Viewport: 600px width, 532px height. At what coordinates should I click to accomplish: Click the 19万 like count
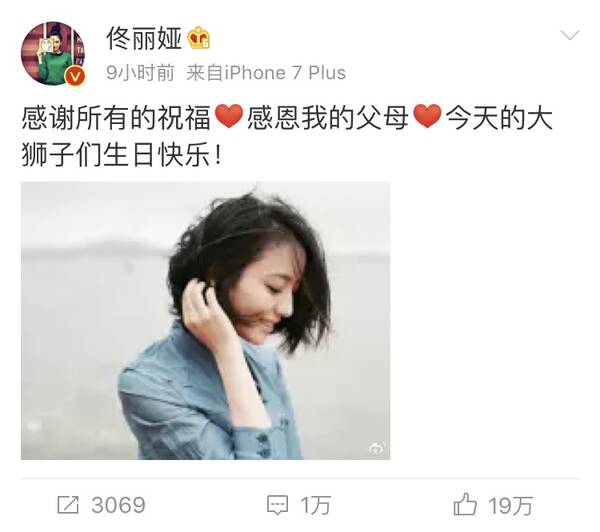(510, 505)
